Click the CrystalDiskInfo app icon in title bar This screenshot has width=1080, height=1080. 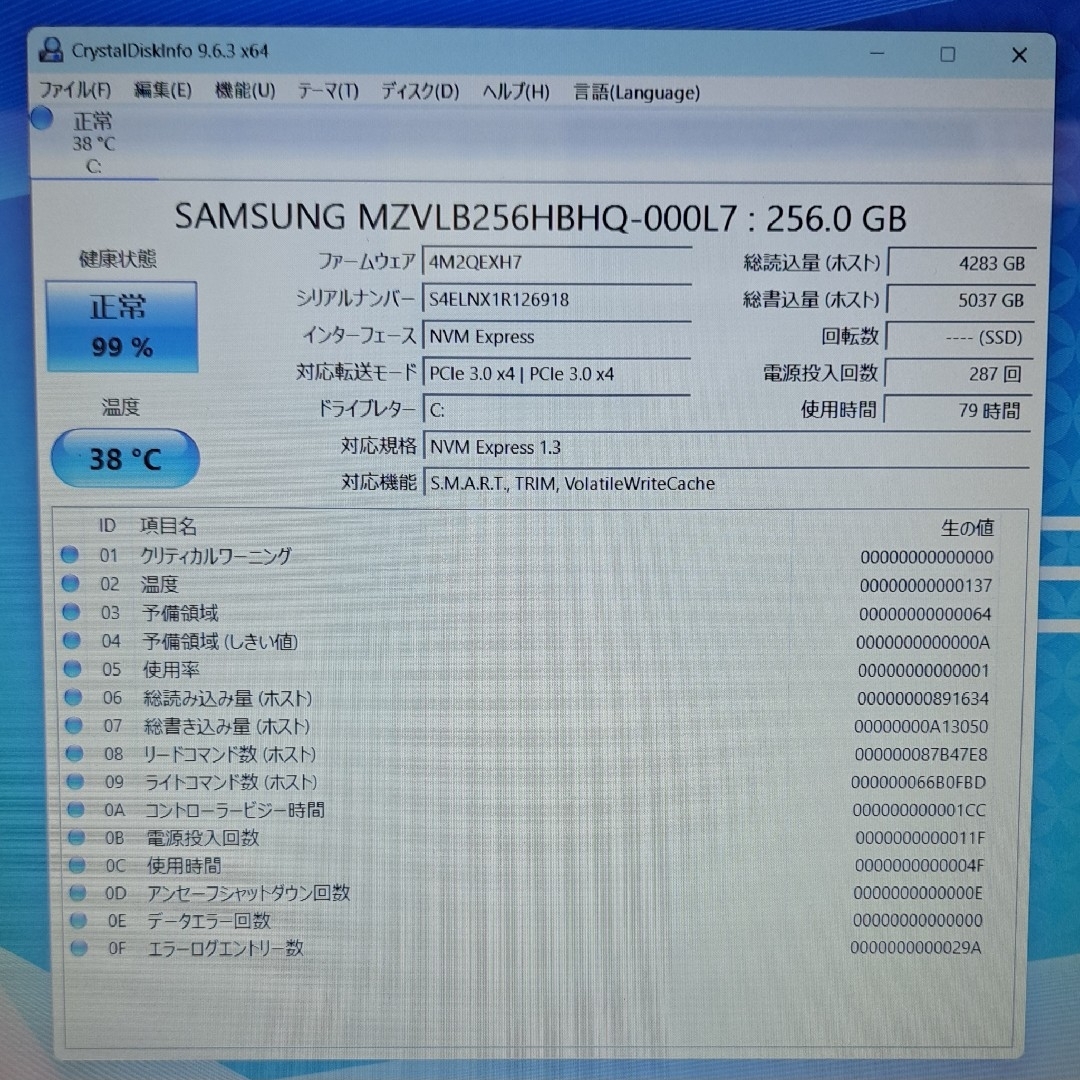pos(50,50)
